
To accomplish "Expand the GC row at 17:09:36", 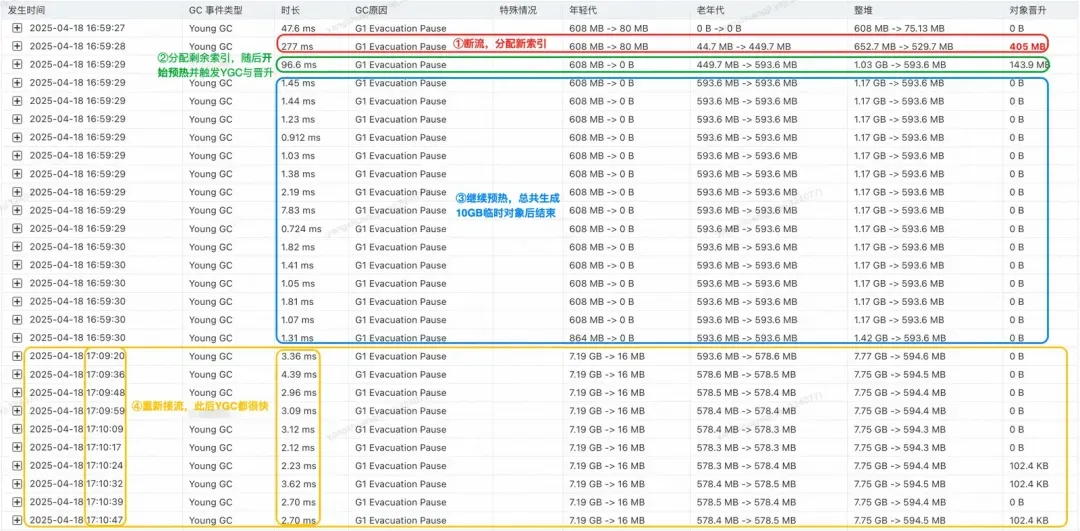I will point(17,375).
